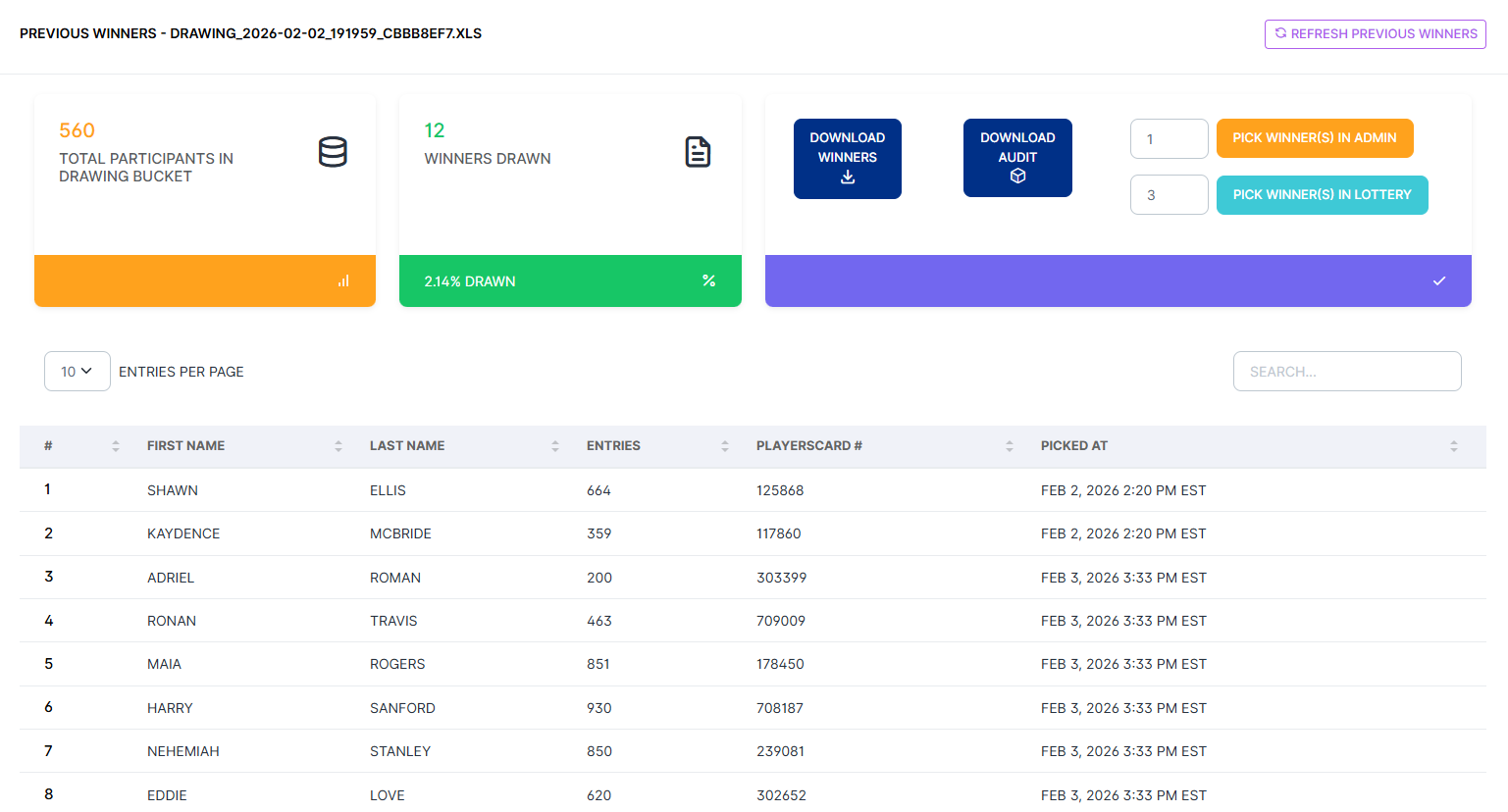The height and width of the screenshot is (812, 1508).
Task: Click the document icon on Winners Drawn card
Action: pyautogui.click(x=699, y=152)
